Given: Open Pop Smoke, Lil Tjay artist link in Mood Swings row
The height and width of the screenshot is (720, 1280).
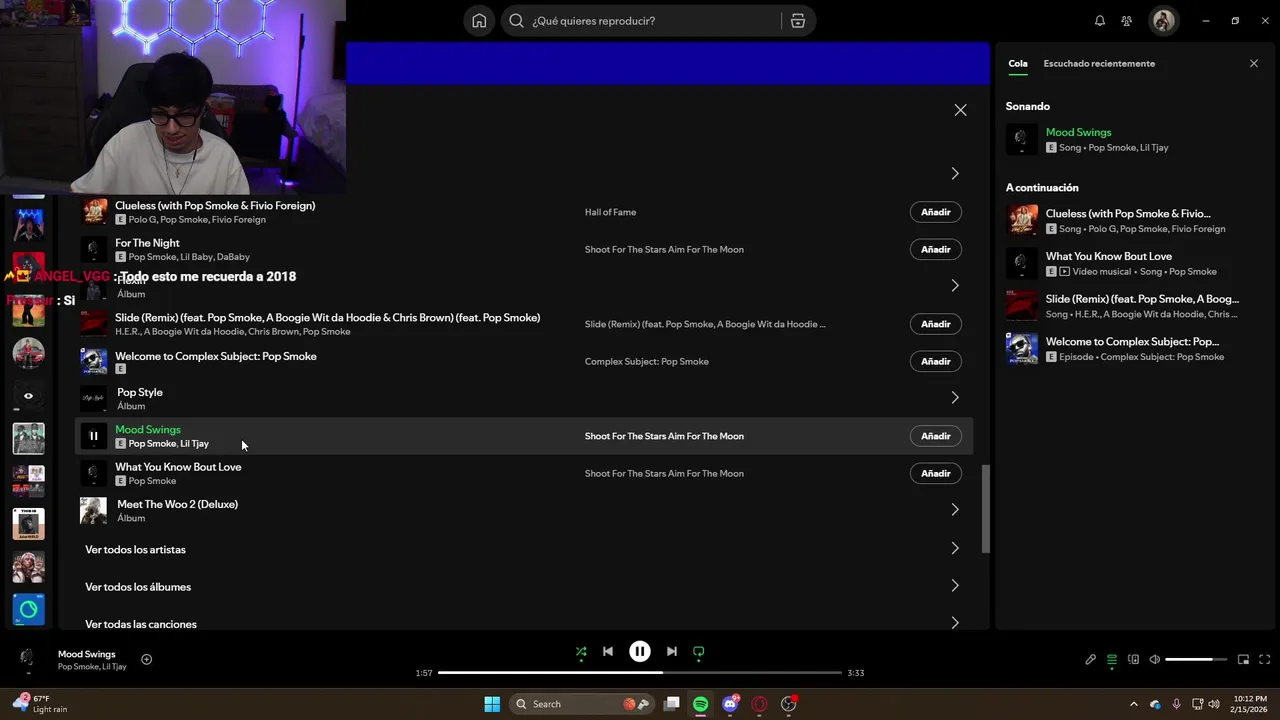Looking at the screenshot, I should [169, 444].
